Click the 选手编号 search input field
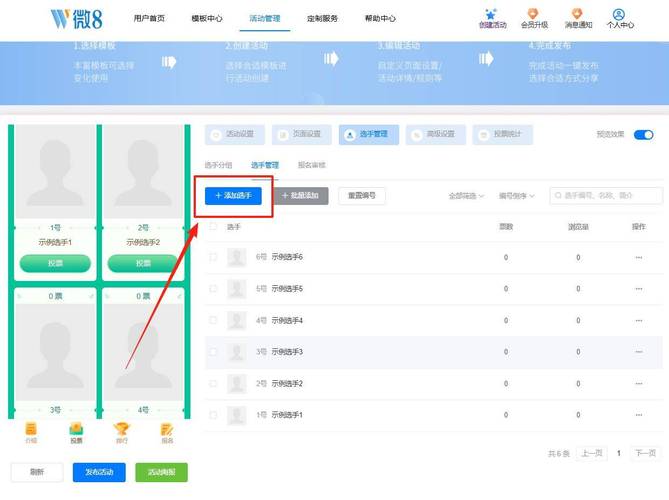Image resolution: width=669 pixels, height=500 pixels. (x=607, y=196)
